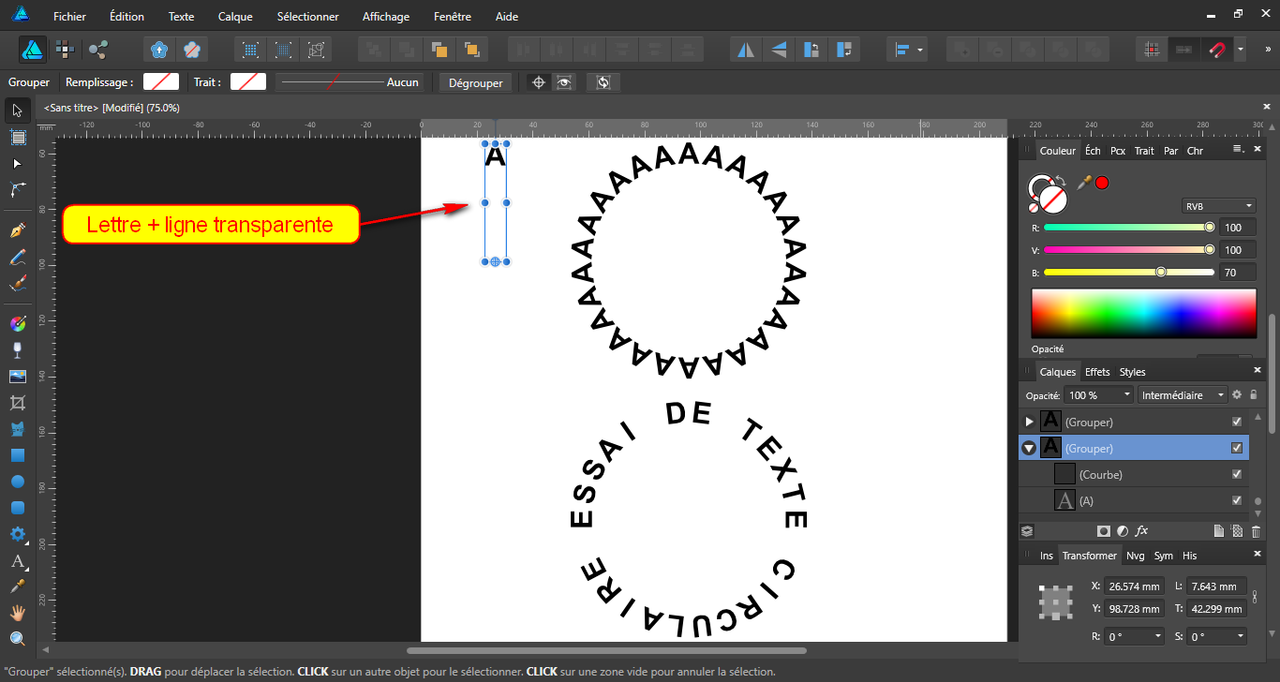Image resolution: width=1280 pixels, height=682 pixels.
Task: Select the Corner tool
Action: (17, 189)
